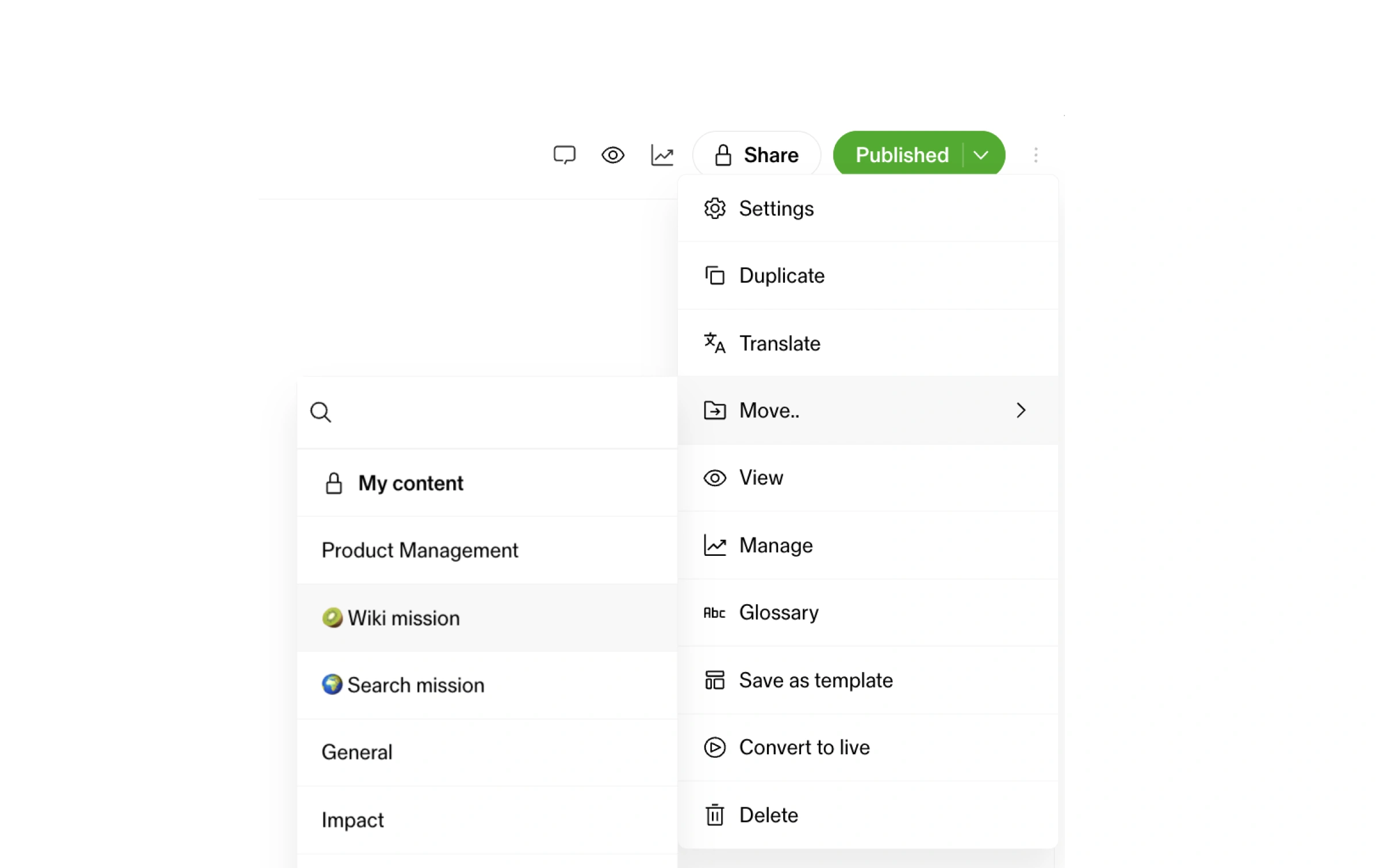Open the comments speech bubble icon
The height and width of the screenshot is (868, 1380).
[x=563, y=155]
